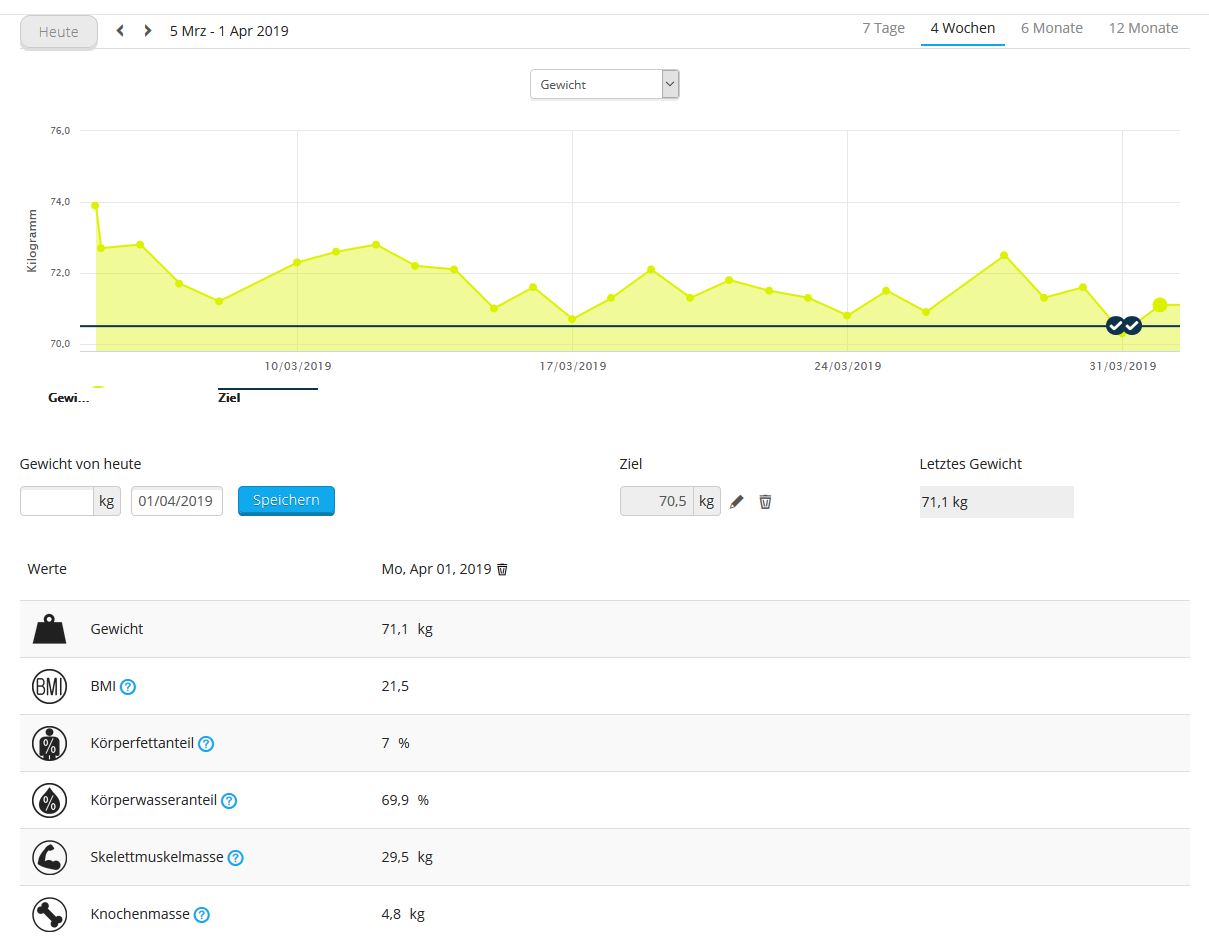Click the 01/04/2019 date field

click(177, 501)
